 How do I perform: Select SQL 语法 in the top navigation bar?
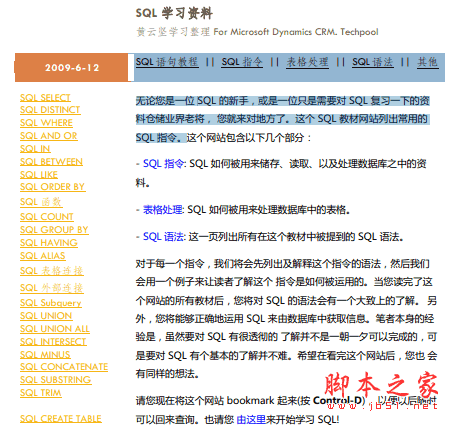click(373, 62)
